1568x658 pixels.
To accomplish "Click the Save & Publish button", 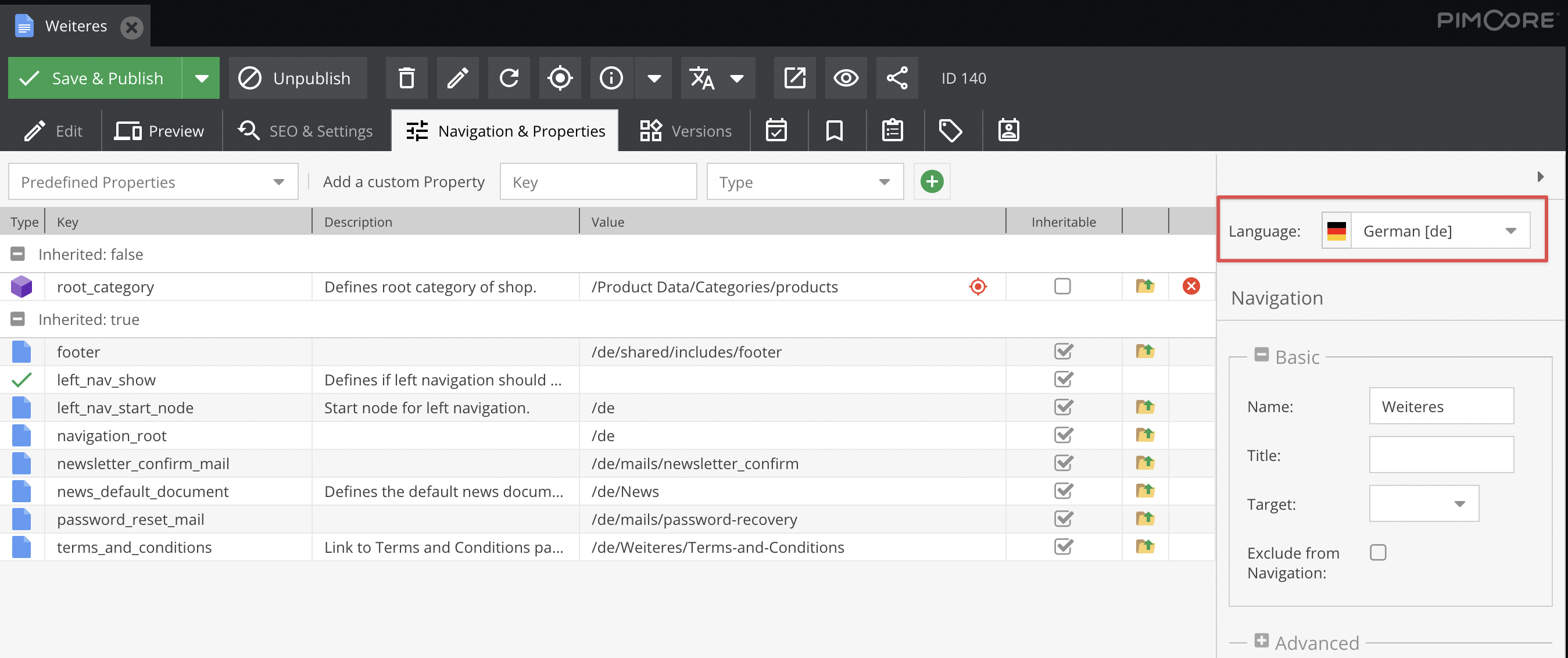I will 94,78.
